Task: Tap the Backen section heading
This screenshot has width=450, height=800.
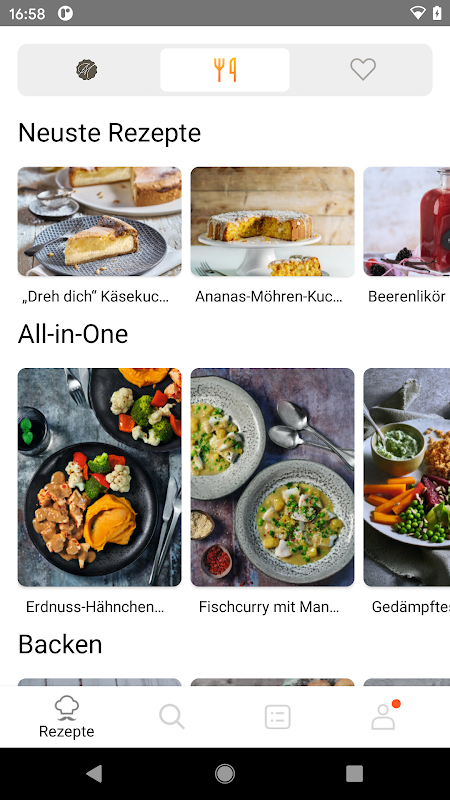Action: [60, 644]
